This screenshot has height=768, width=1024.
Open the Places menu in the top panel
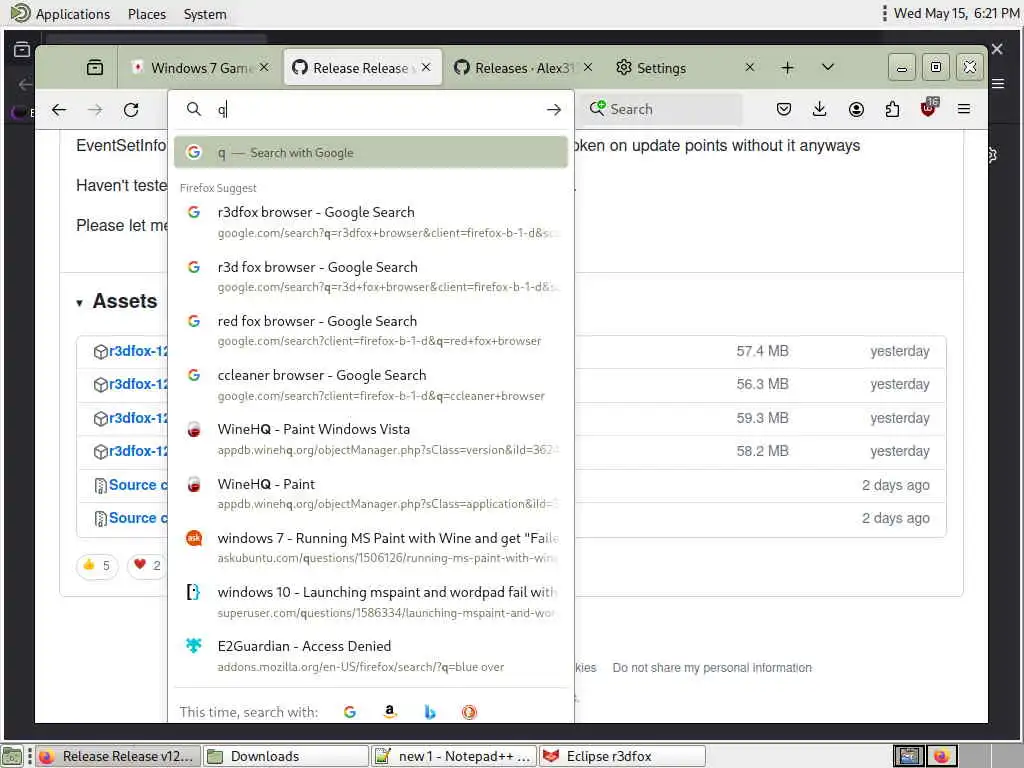coord(147,14)
